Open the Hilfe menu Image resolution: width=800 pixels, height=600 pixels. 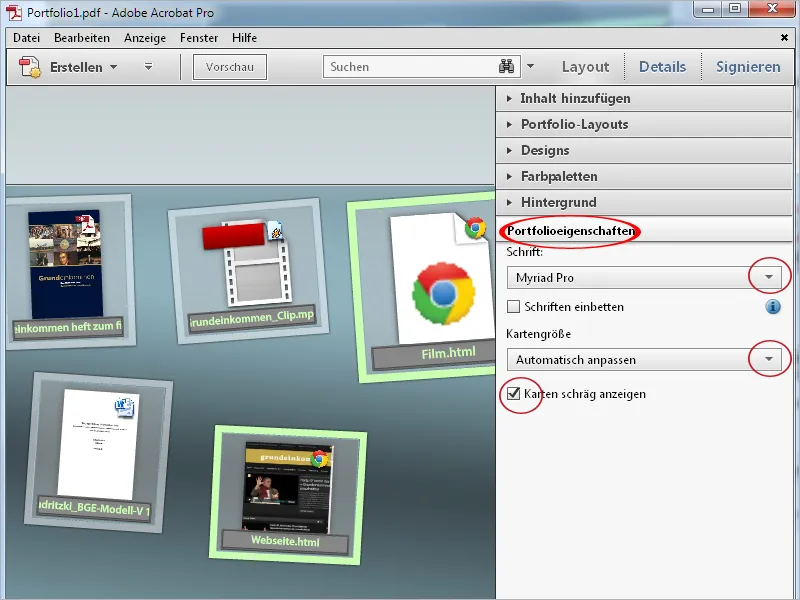point(244,38)
